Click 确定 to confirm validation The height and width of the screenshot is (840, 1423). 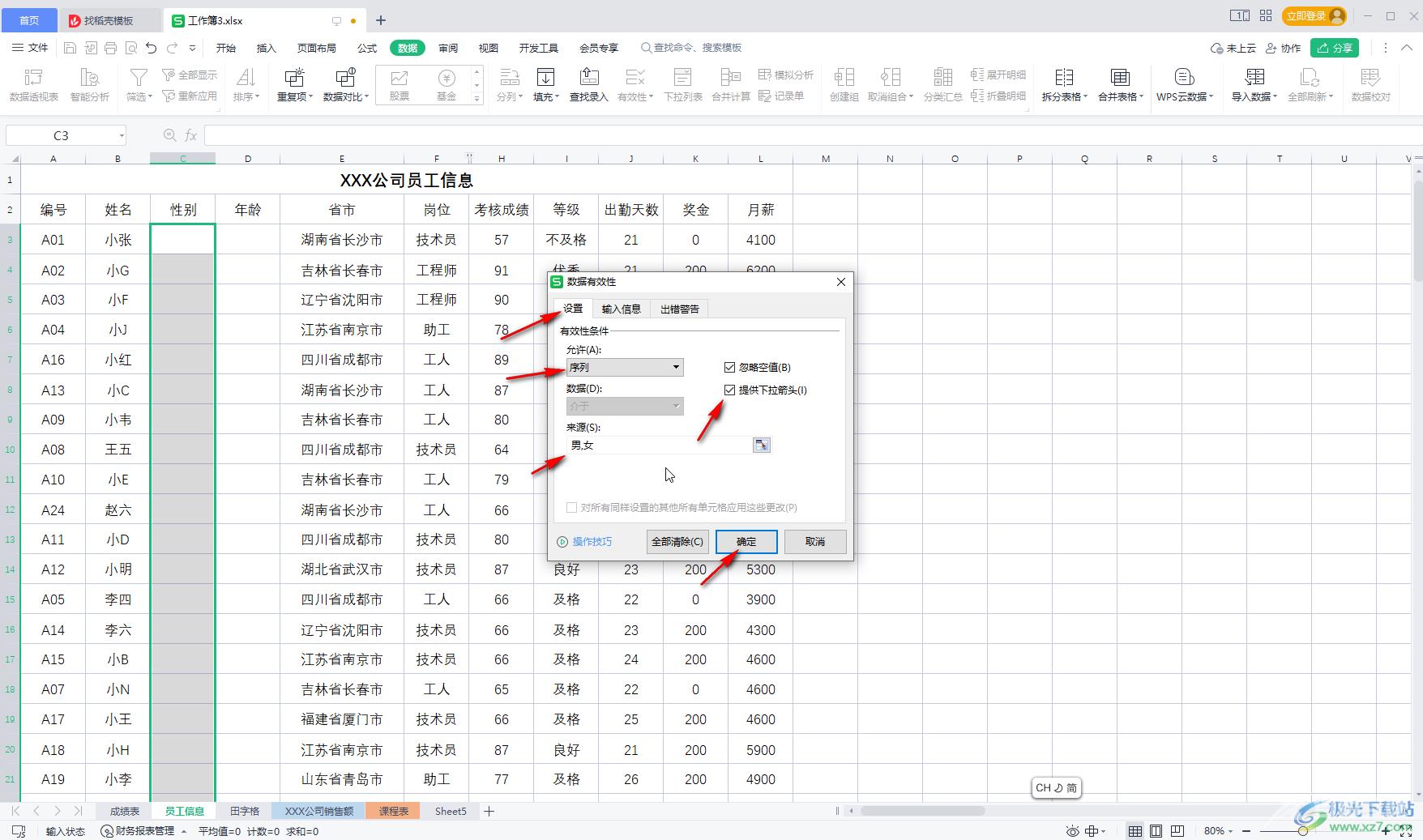(746, 542)
